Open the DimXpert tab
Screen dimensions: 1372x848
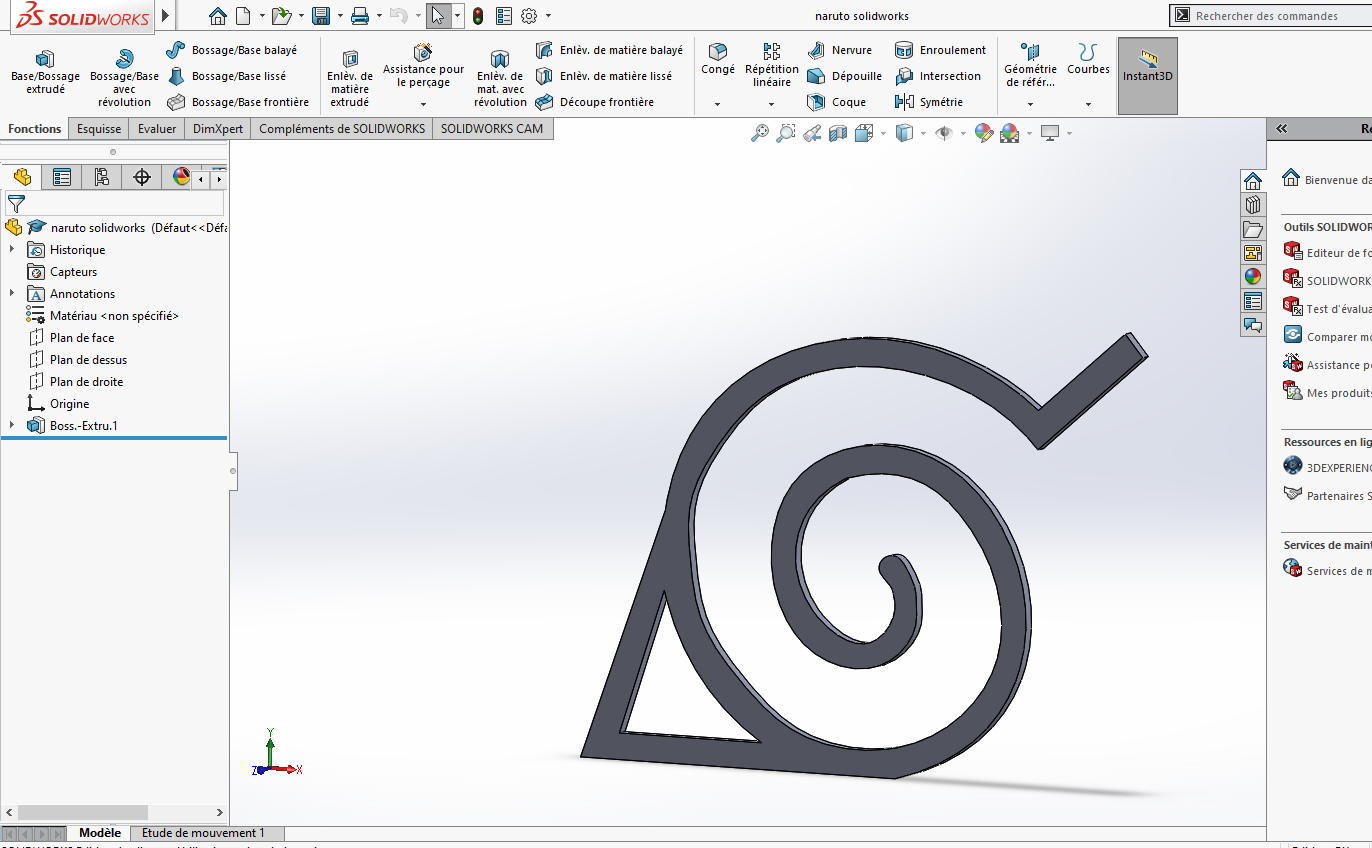(218, 129)
